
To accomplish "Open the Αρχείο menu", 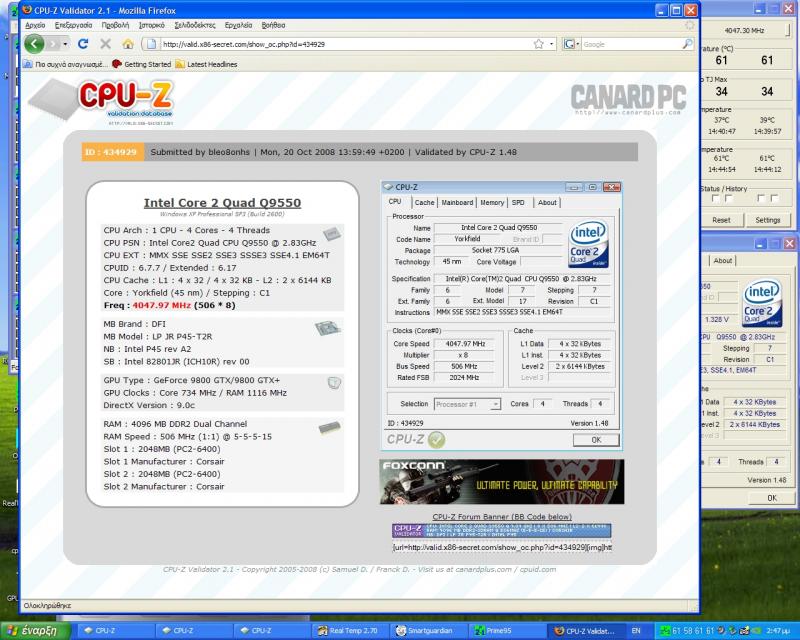I will [35, 25].
